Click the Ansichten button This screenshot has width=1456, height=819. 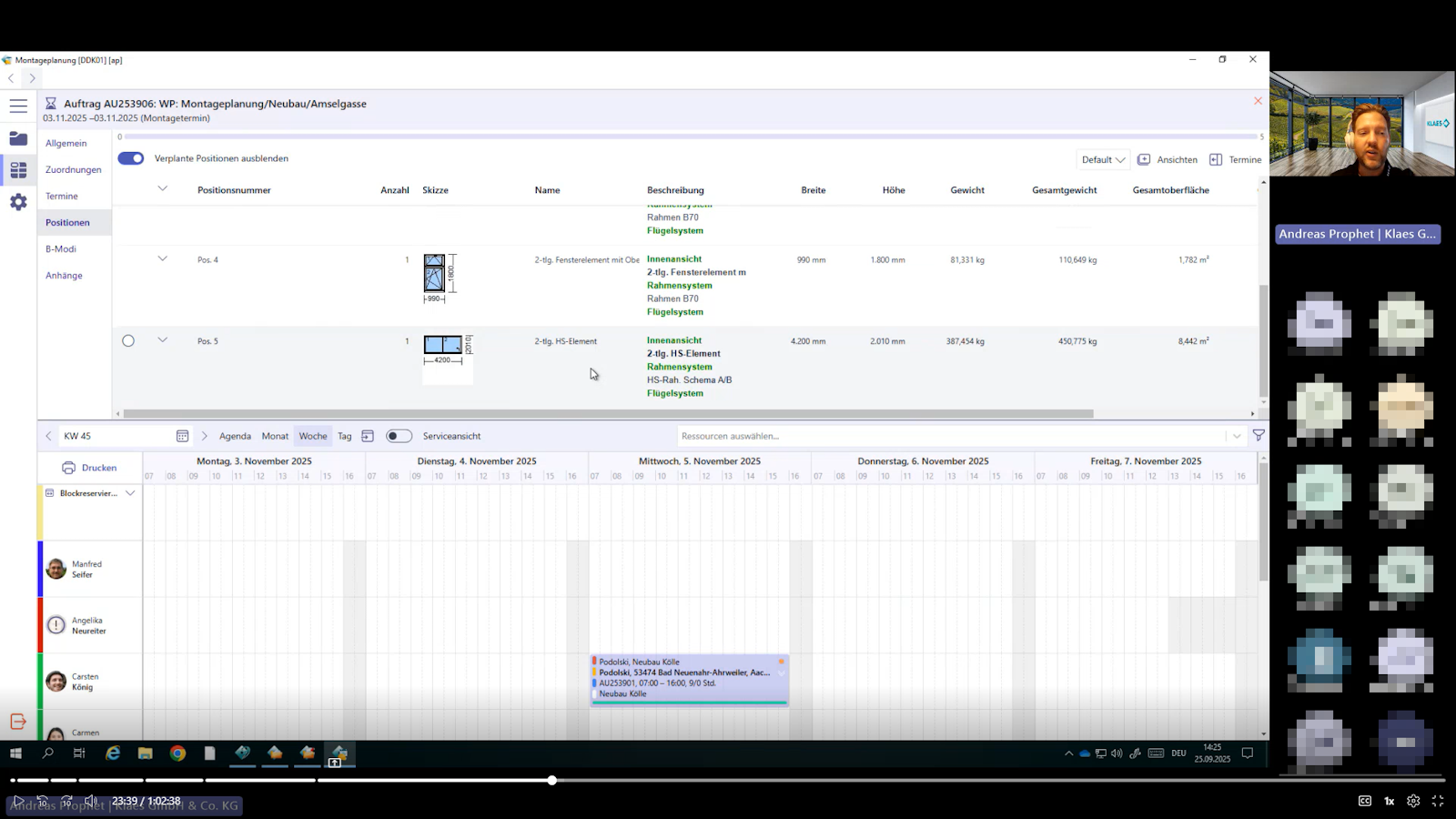(x=1168, y=159)
